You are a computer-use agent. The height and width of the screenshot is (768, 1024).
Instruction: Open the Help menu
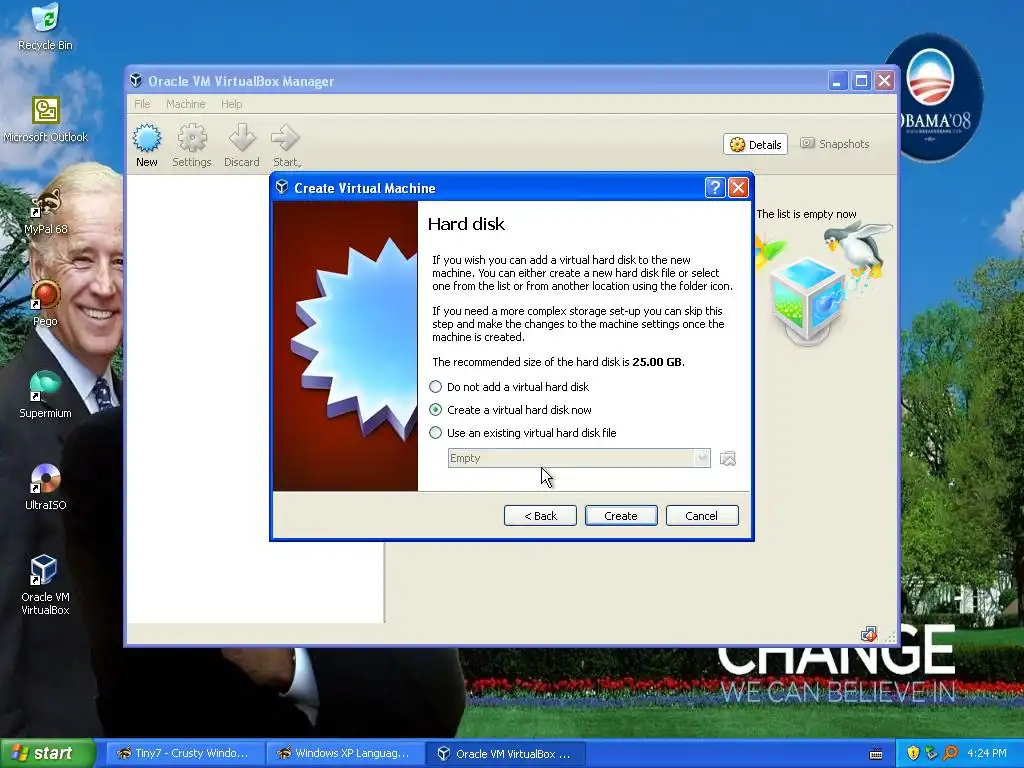coord(231,104)
